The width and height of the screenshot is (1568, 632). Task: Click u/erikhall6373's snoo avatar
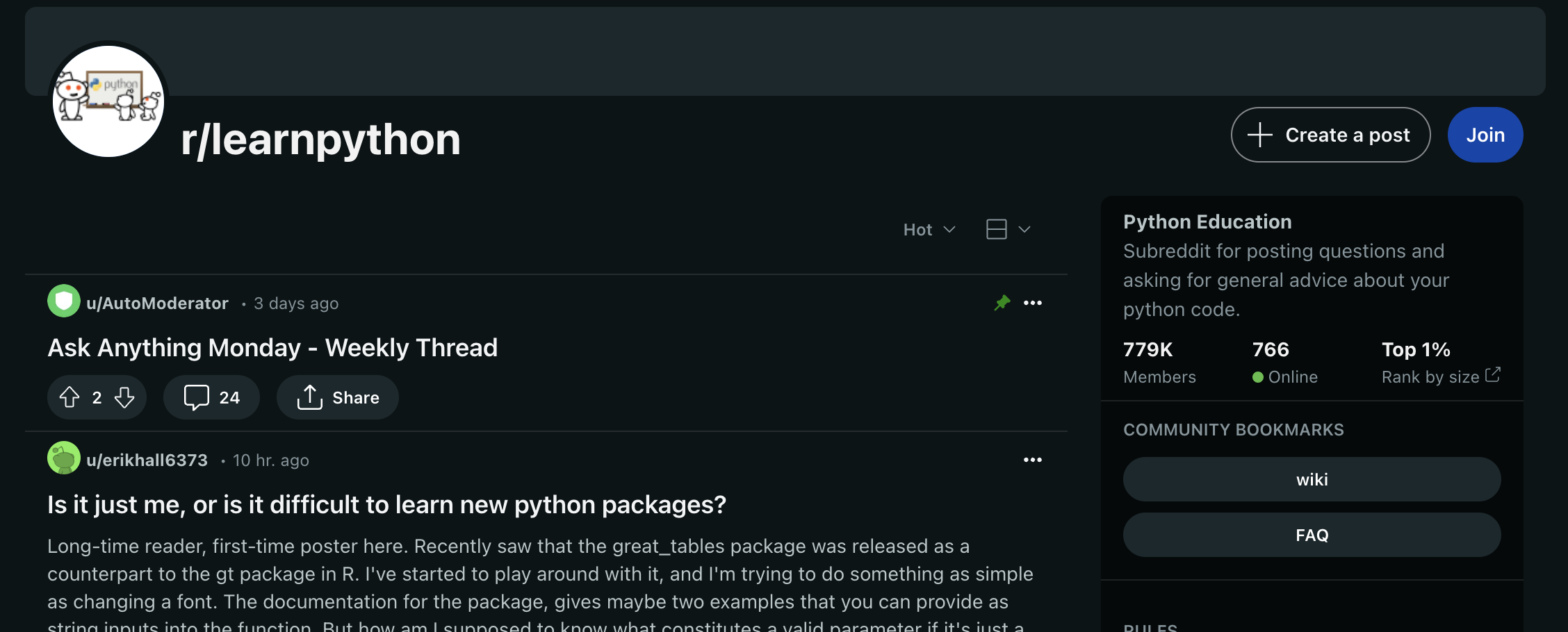point(63,459)
